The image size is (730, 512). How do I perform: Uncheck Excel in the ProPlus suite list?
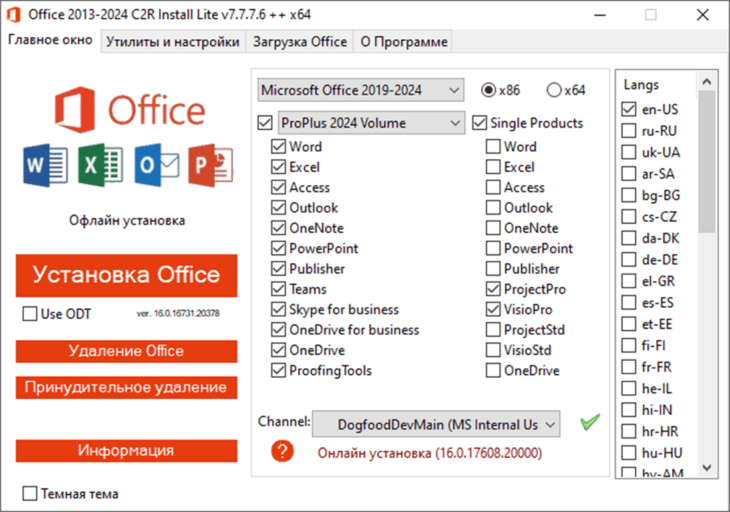pyautogui.click(x=278, y=167)
